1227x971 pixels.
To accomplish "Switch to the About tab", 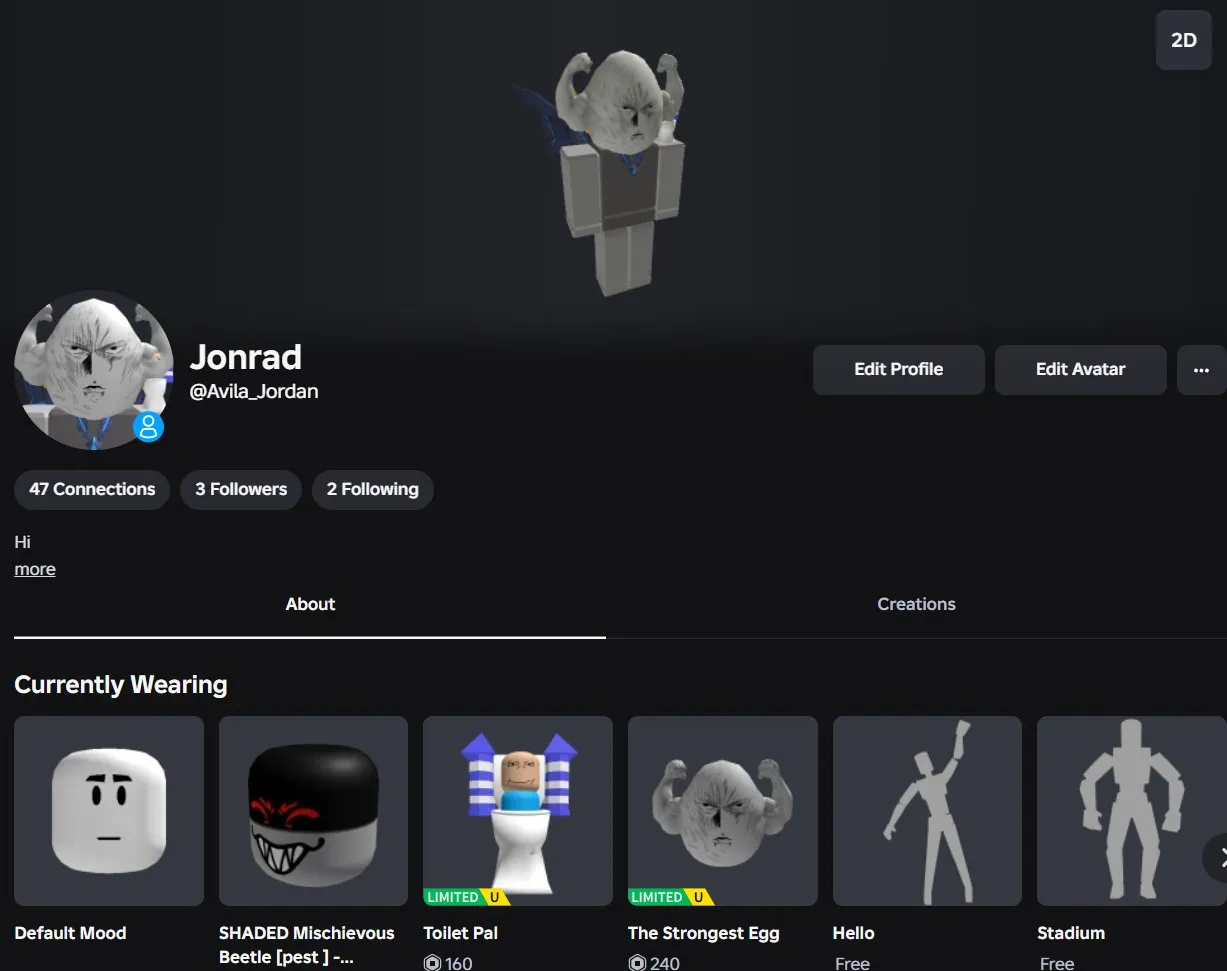I will pyautogui.click(x=310, y=604).
